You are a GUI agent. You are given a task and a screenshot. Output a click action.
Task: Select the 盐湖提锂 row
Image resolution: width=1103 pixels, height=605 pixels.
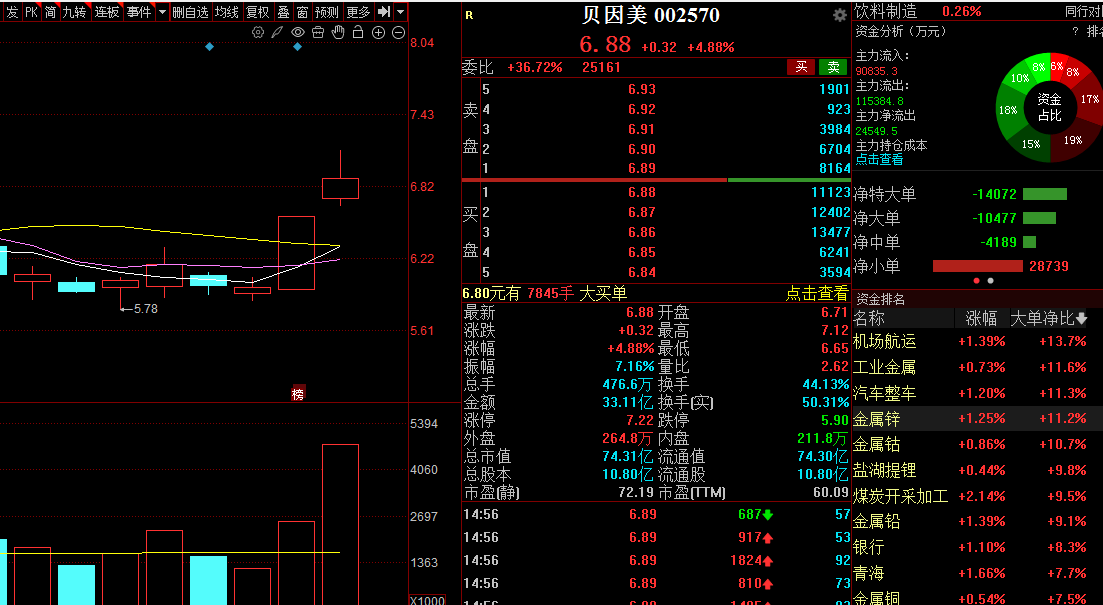click(978, 470)
